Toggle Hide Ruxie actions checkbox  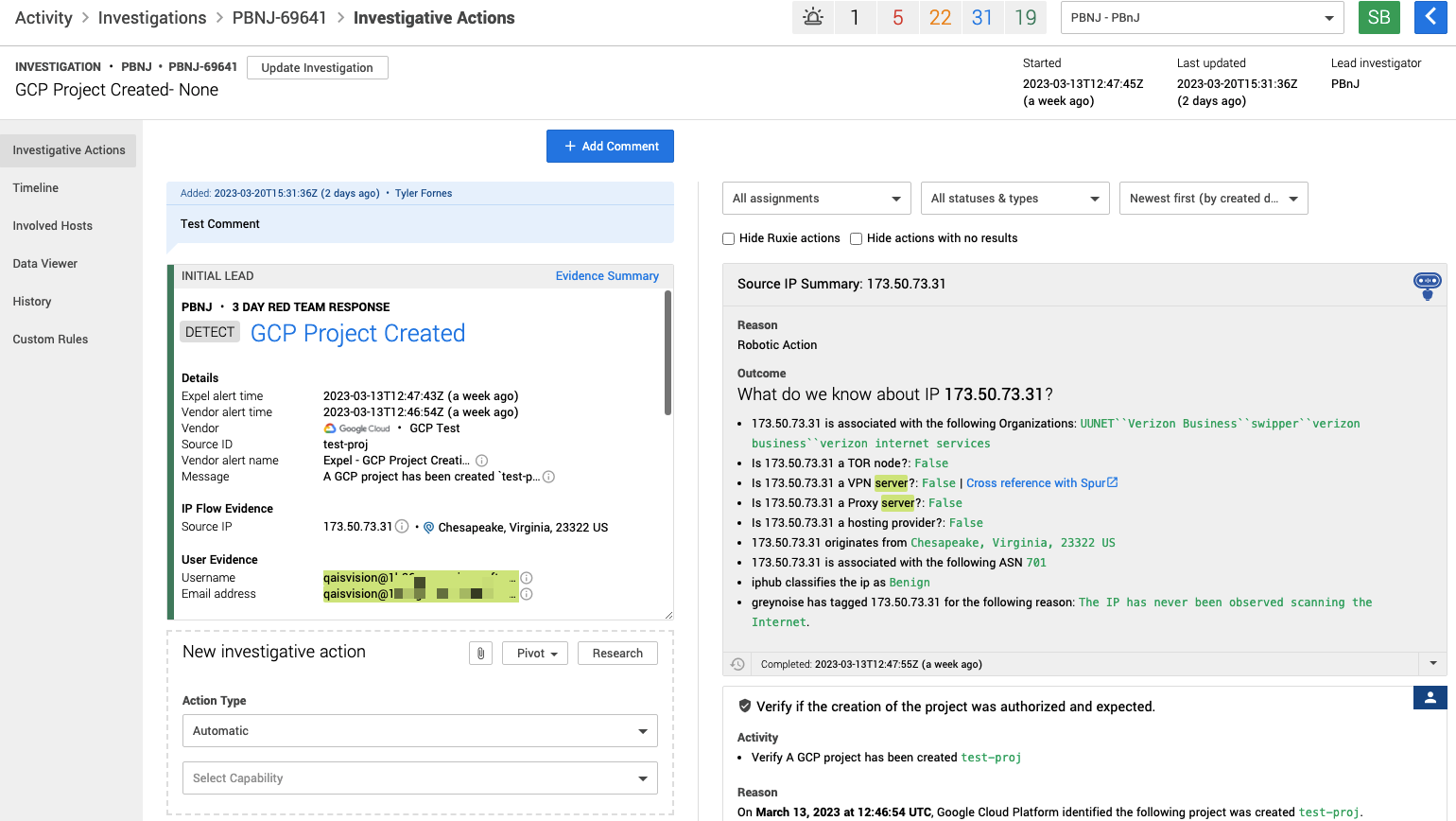coord(728,238)
